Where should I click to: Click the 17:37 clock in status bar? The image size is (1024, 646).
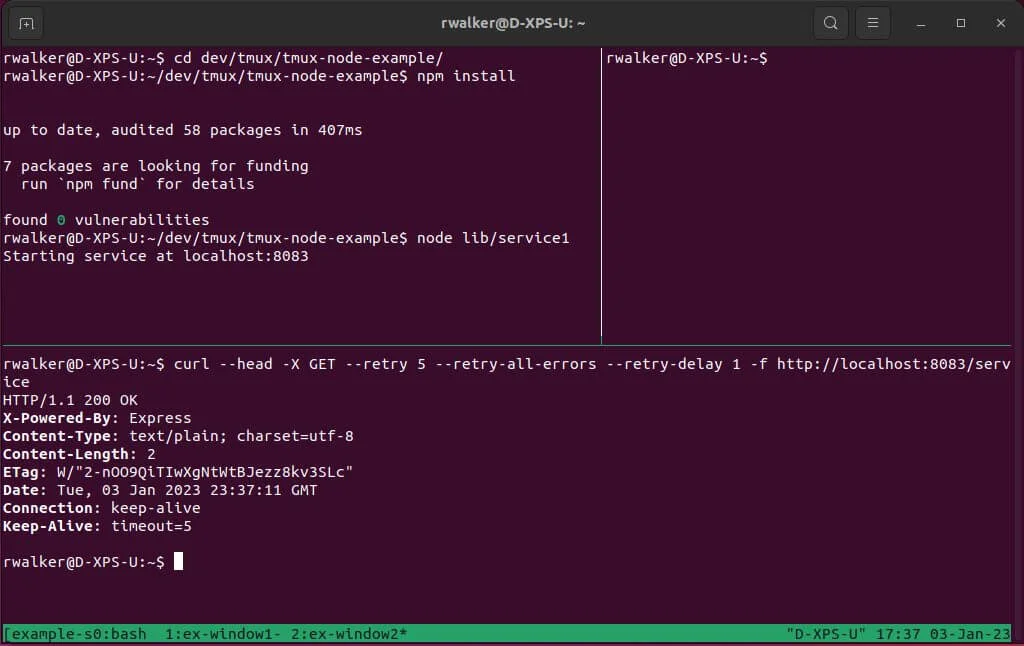click(x=897, y=634)
